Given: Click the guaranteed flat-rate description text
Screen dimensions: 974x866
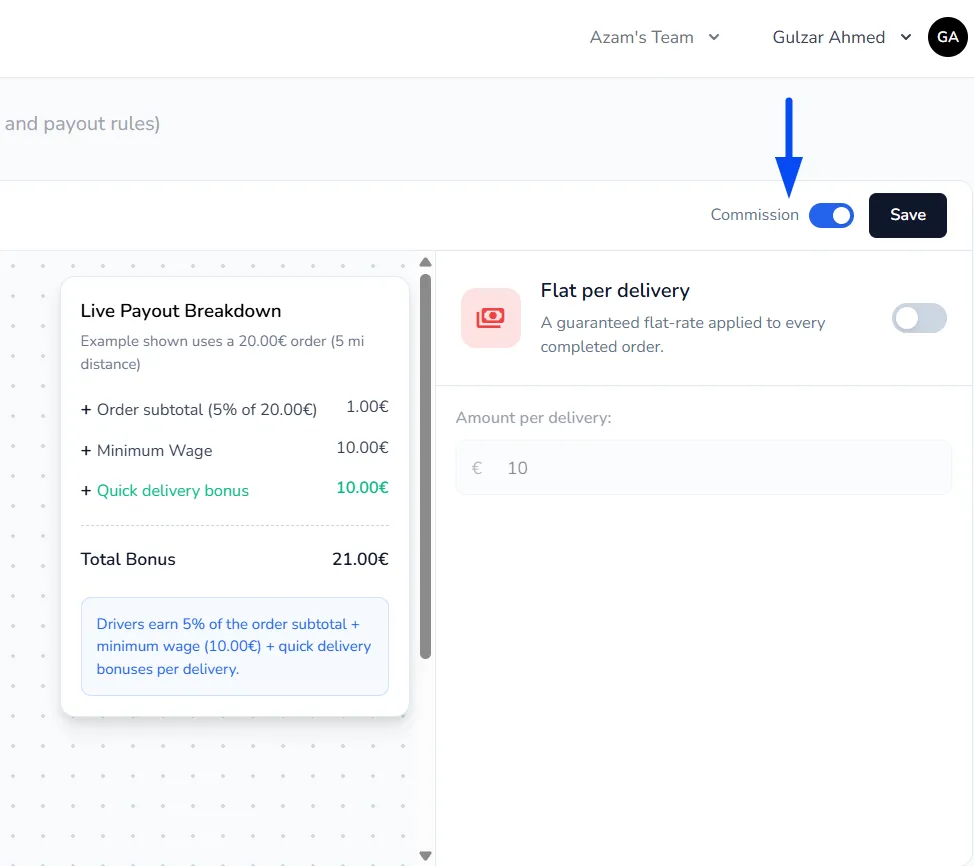Looking at the screenshot, I should click(683, 335).
